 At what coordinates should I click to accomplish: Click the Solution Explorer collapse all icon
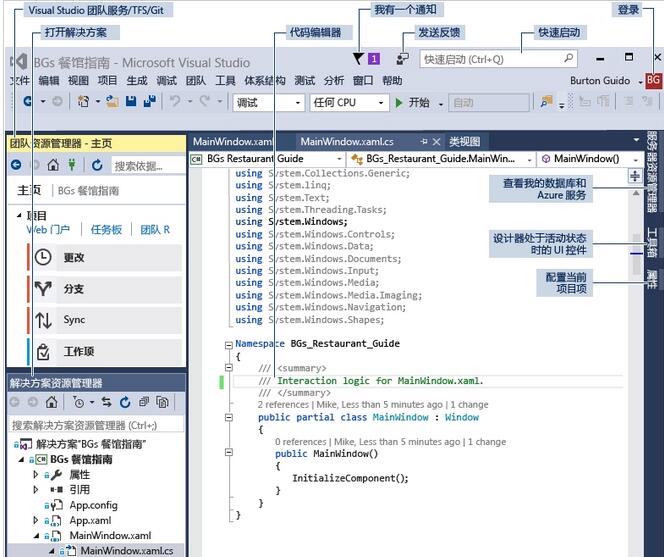pyautogui.click(x=144, y=402)
